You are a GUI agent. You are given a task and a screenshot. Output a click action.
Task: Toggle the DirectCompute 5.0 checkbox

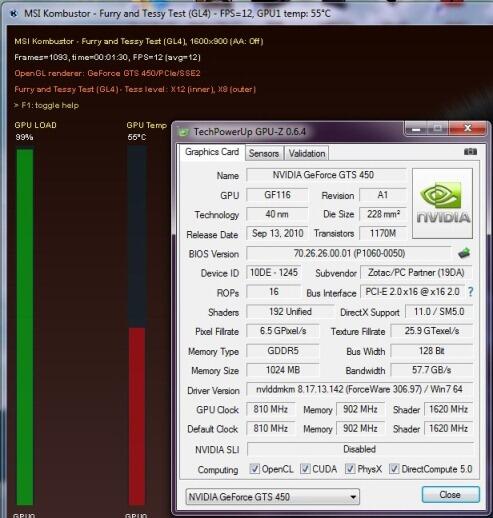[394, 469]
